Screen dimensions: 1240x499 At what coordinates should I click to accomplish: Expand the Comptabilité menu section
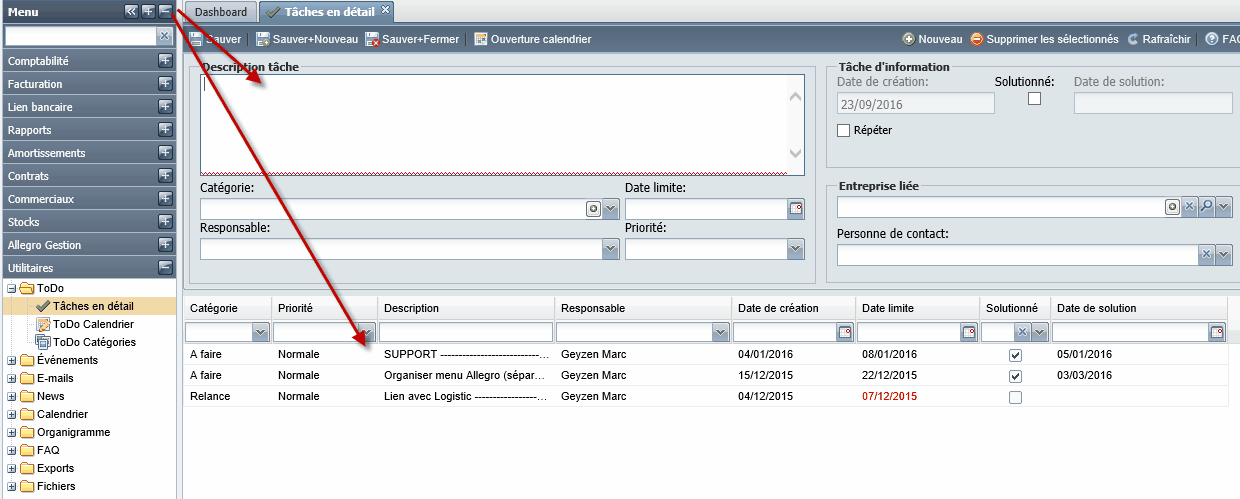coord(165,61)
